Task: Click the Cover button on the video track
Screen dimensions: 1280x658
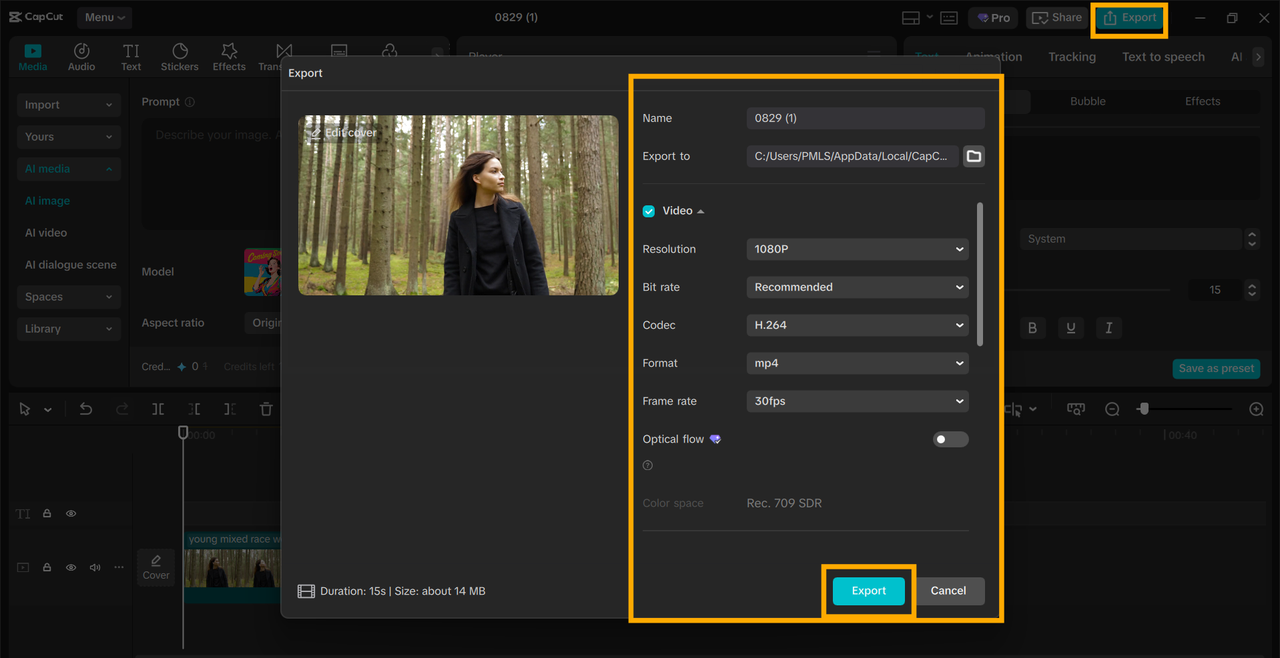Action: 156,567
